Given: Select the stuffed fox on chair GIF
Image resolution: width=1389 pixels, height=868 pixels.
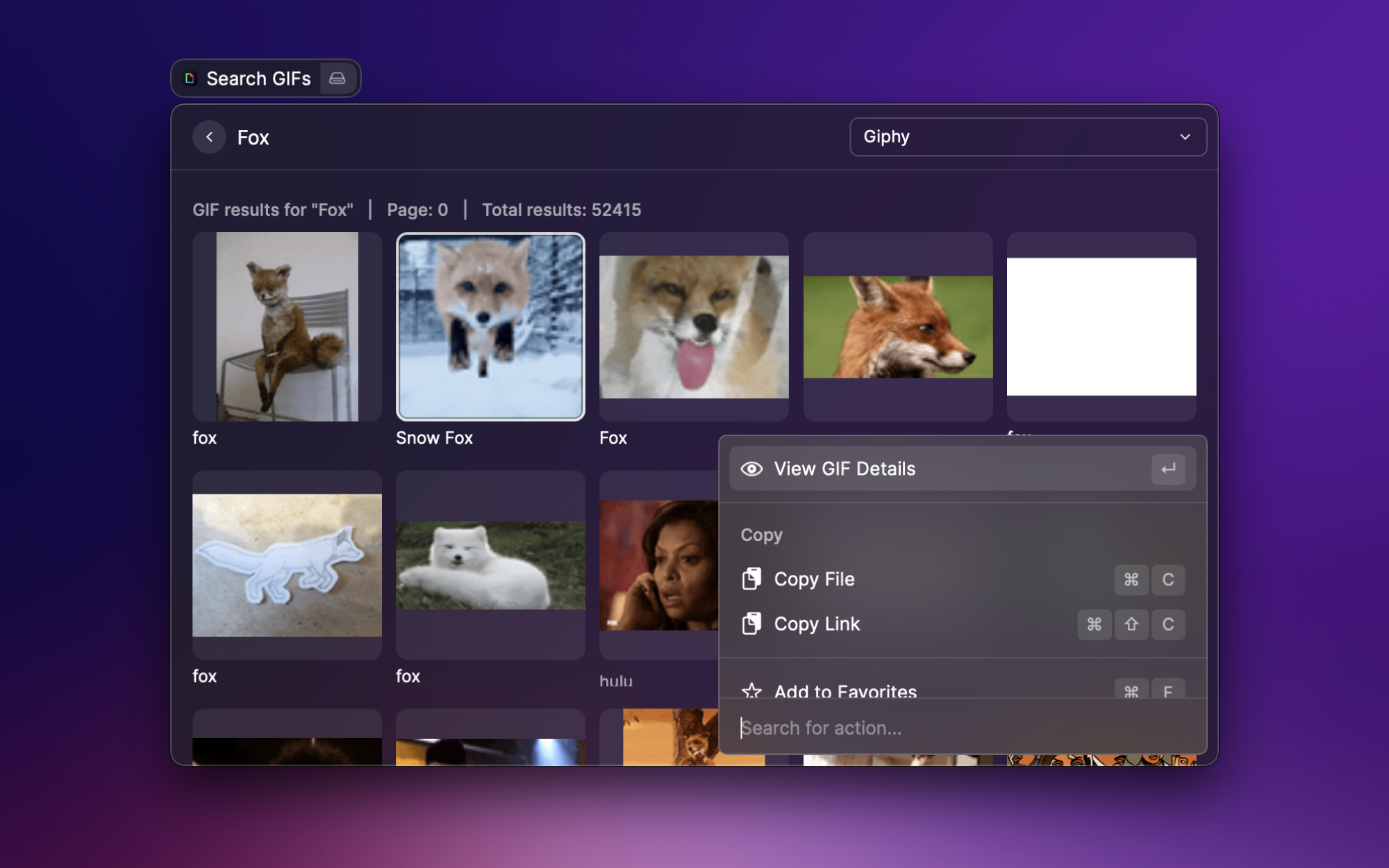Looking at the screenshot, I should pyautogui.click(x=287, y=326).
